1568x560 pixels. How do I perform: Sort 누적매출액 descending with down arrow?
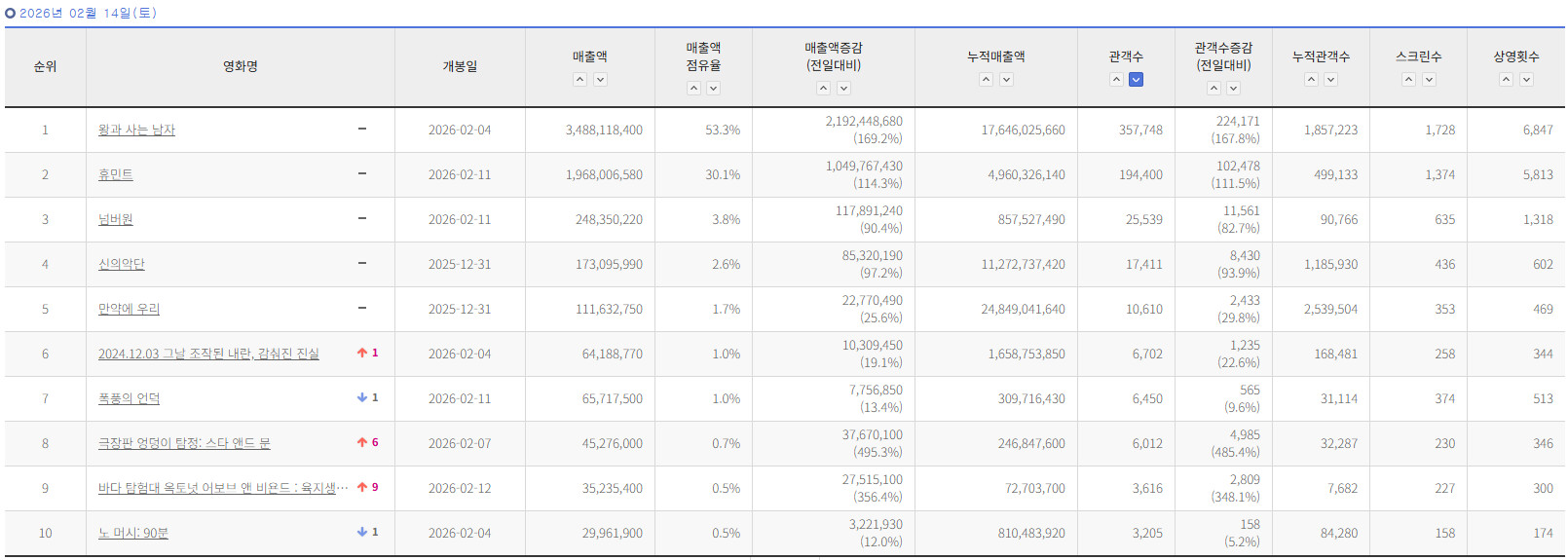[1006, 80]
